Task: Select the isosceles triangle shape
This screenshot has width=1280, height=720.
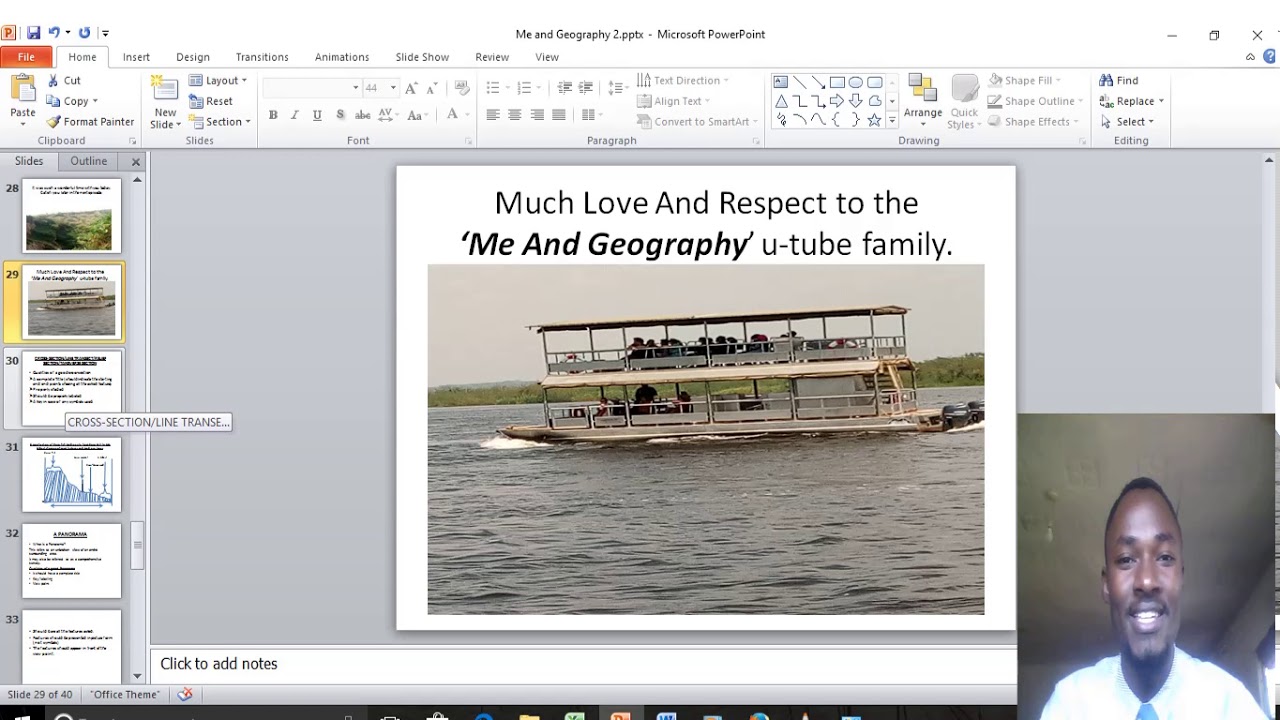Action: click(780, 101)
